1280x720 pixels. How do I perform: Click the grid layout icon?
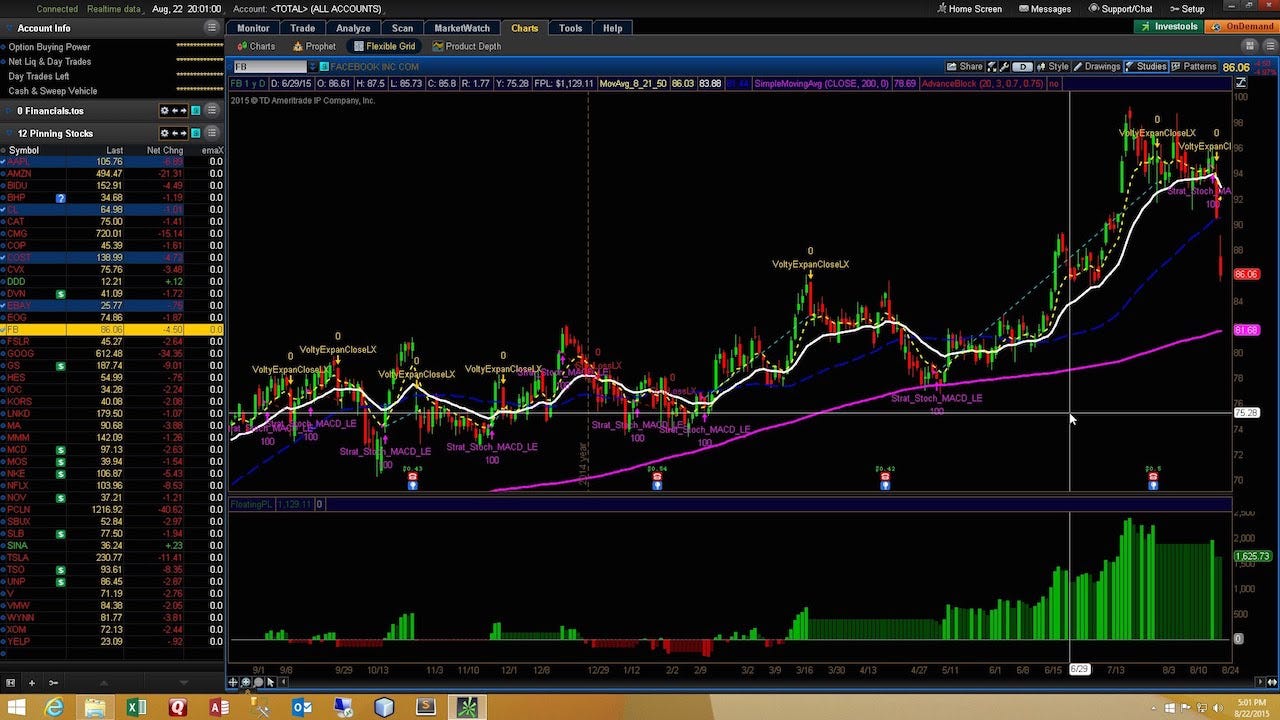point(1250,46)
